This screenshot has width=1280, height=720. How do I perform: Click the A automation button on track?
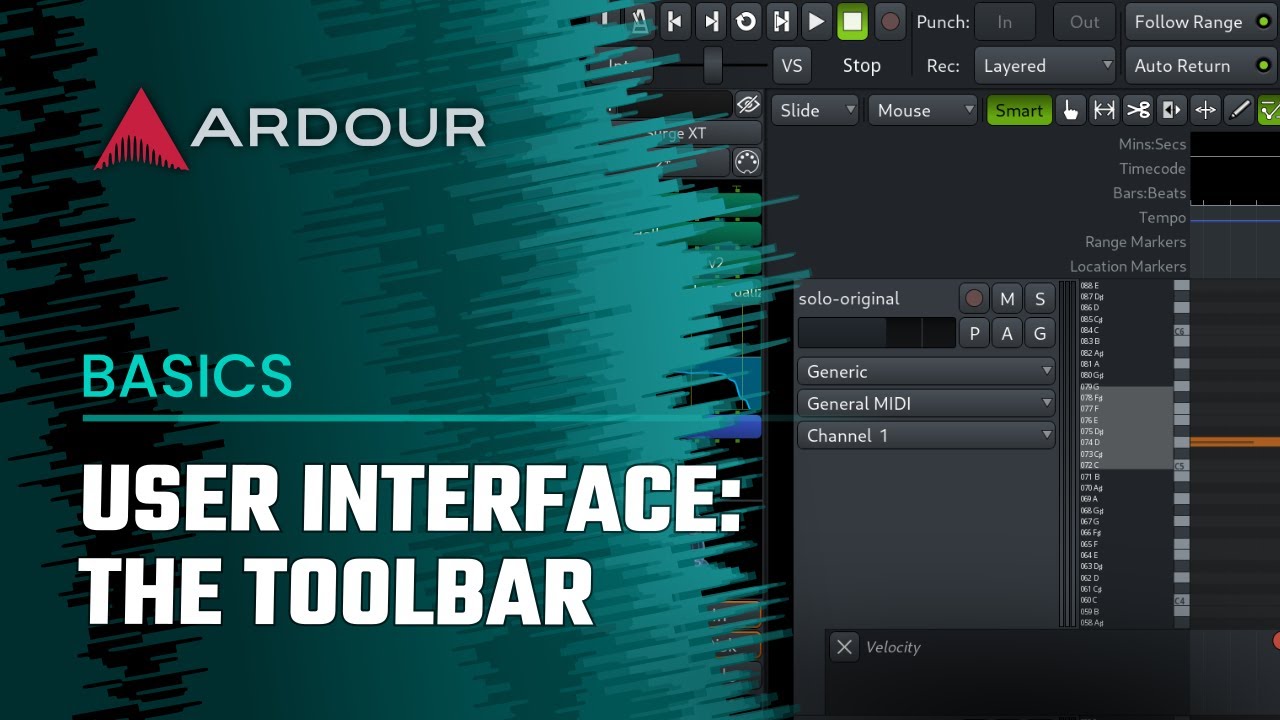[x=1007, y=333]
